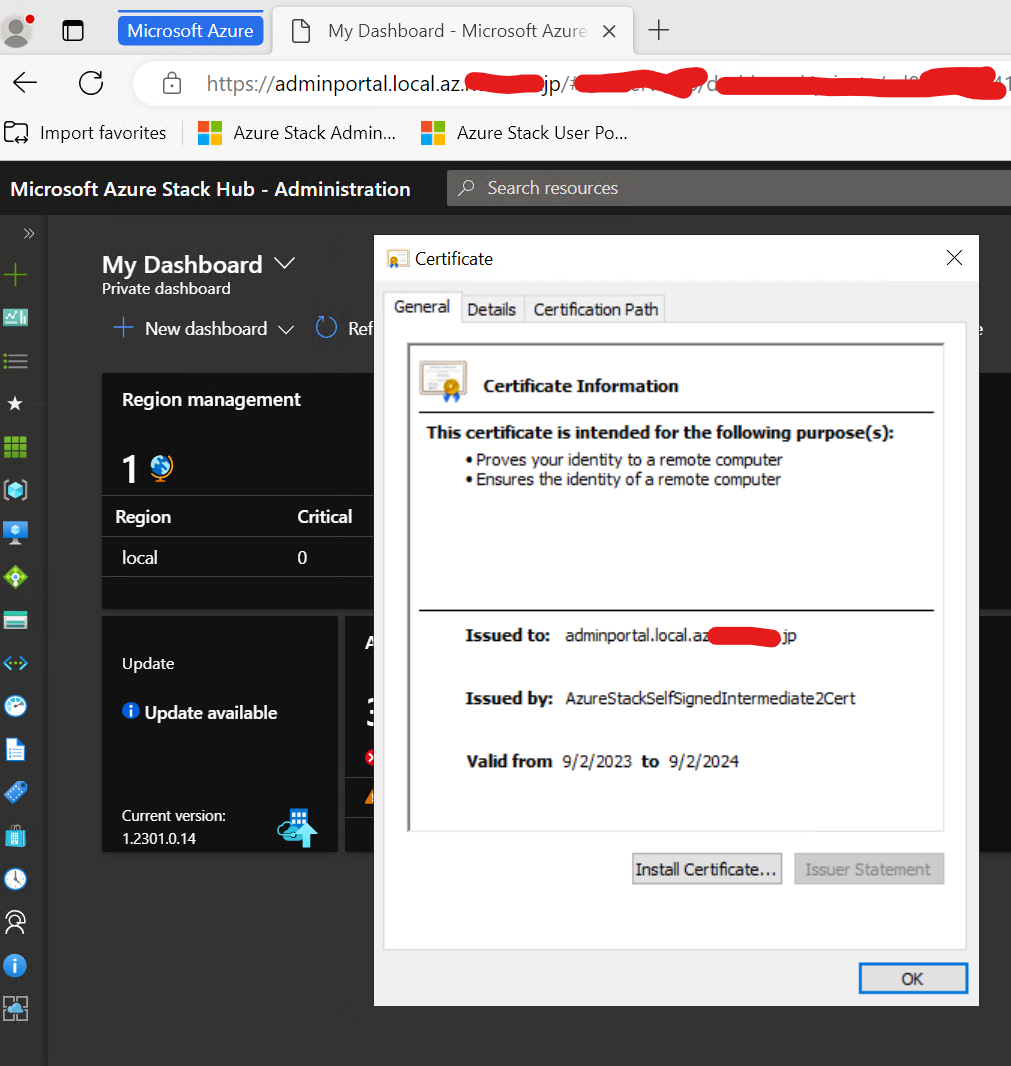Viewport: 1011px width, 1066px height.
Task: Go back with the browser arrow
Action: [x=25, y=83]
